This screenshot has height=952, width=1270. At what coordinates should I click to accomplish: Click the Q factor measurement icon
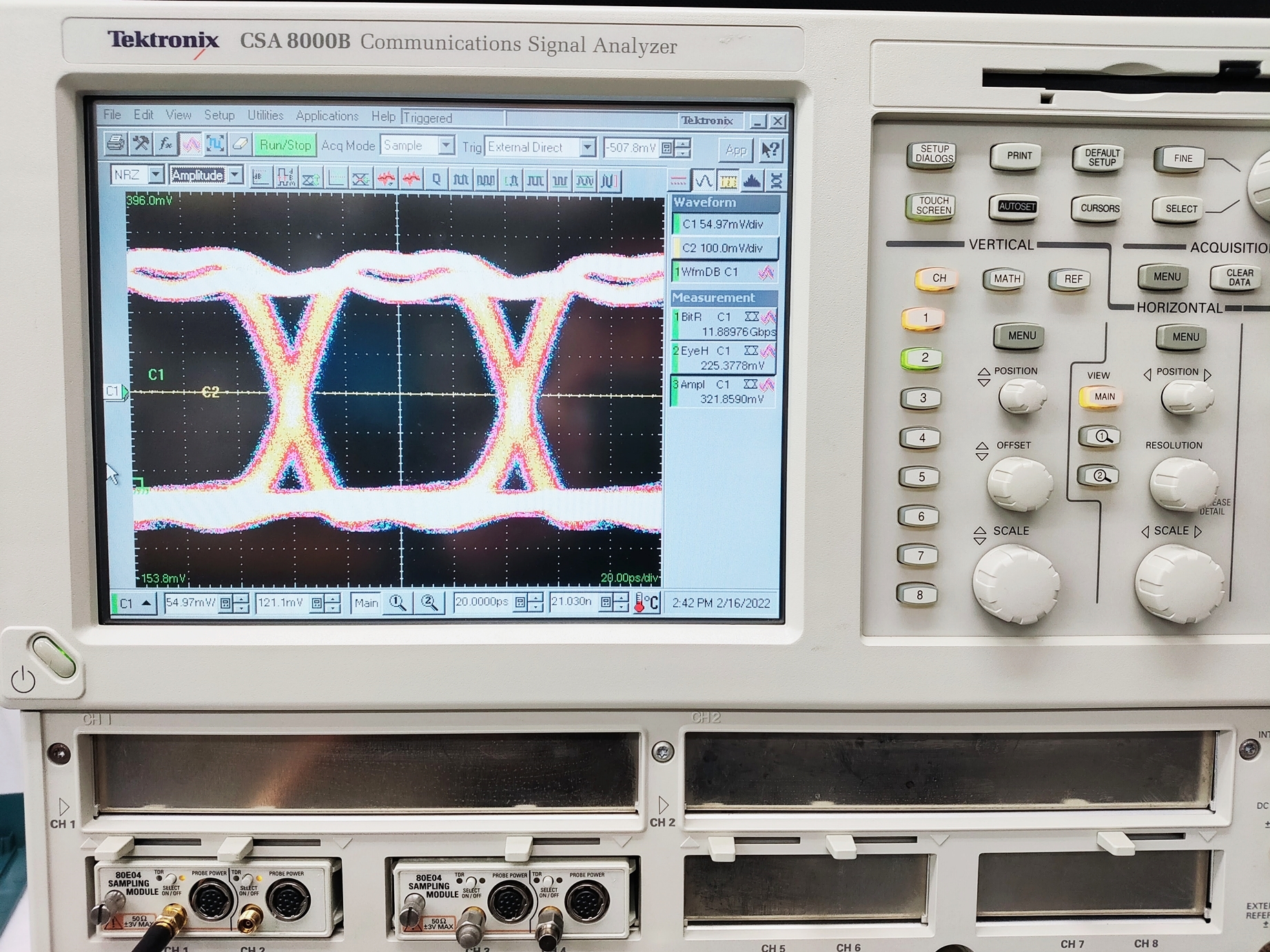point(436,180)
